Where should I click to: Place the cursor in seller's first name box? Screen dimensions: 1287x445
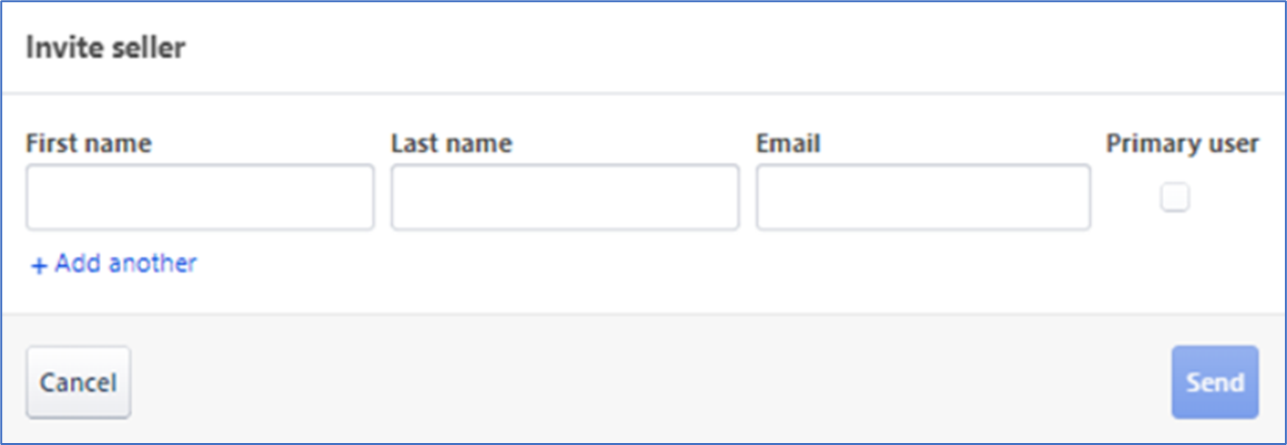(200, 198)
